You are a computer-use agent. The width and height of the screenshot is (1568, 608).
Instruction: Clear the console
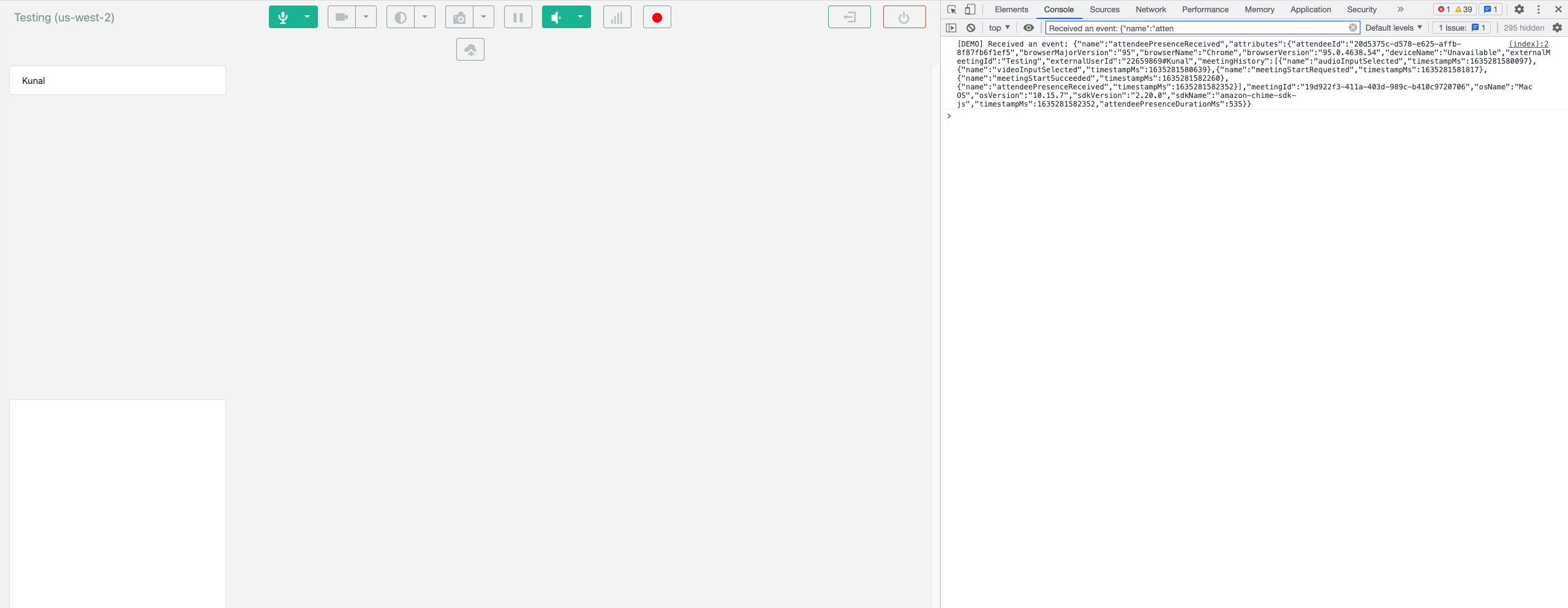(970, 28)
